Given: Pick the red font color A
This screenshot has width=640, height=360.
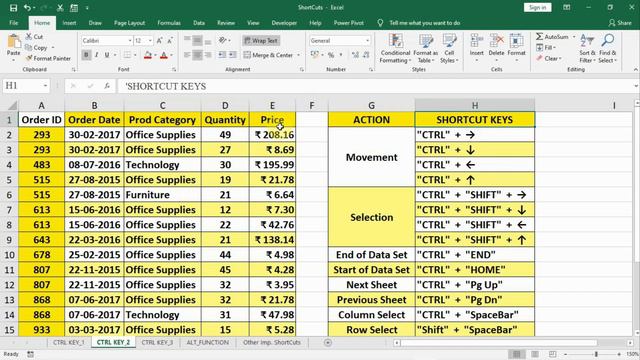Looking at the screenshot, I should pyautogui.click(x=164, y=55).
